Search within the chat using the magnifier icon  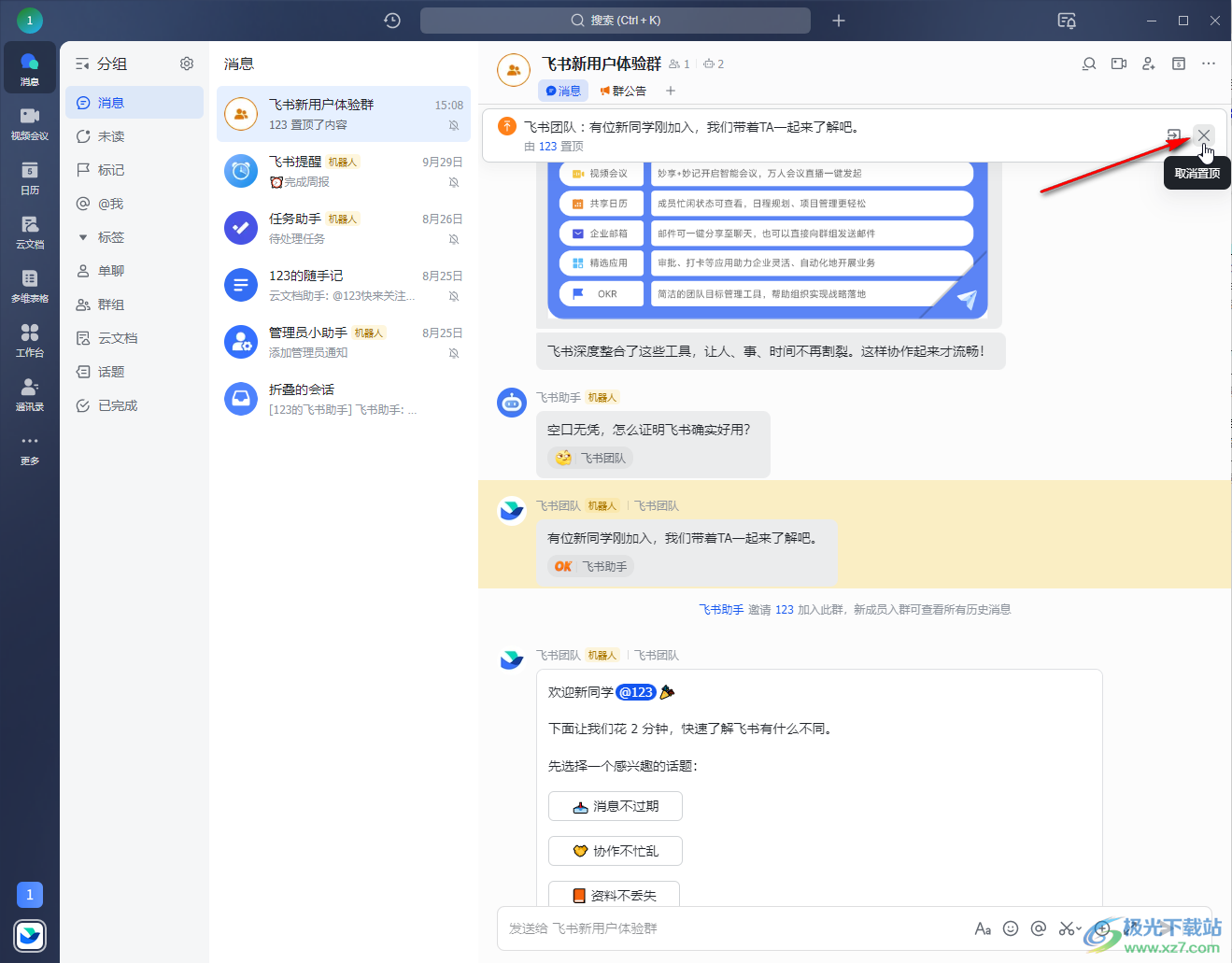click(1089, 64)
